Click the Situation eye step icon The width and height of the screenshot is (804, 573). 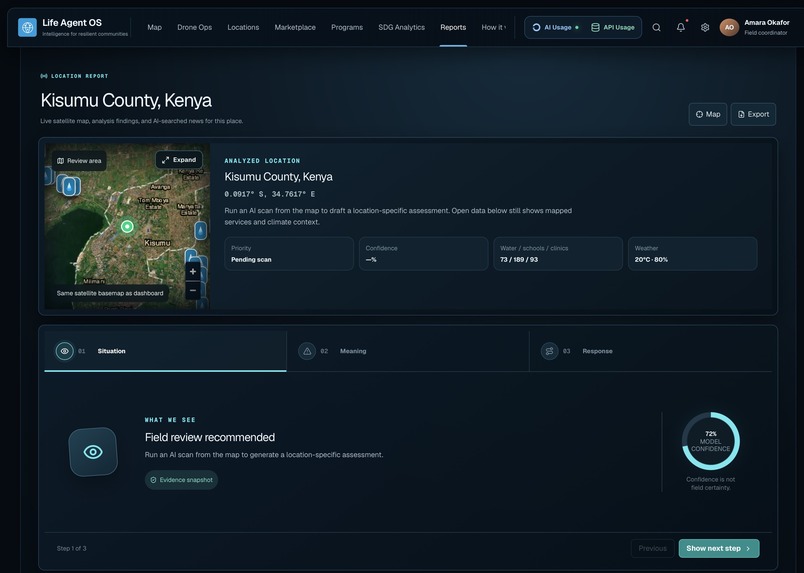point(65,351)
